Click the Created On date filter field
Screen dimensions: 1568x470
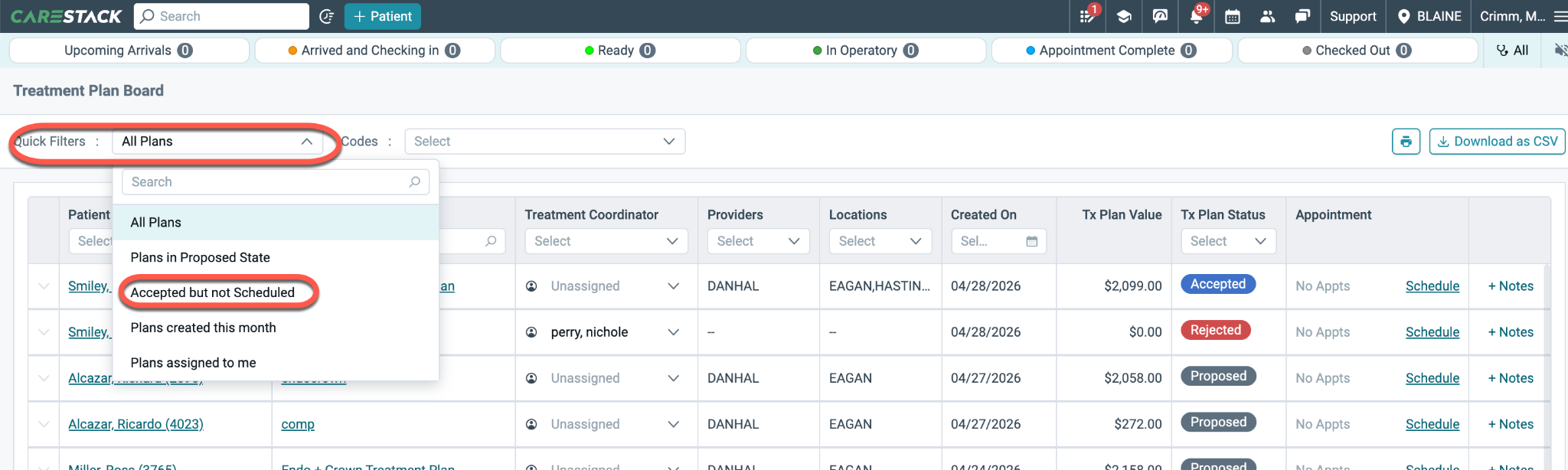click(998, 241)
